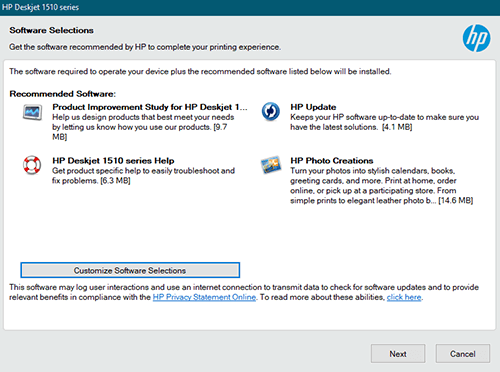The image size is (500, 372).
Task: Click the '[4.1 MB]' size for HP Update
Action: pyautogui.click(x=397, y=127)
